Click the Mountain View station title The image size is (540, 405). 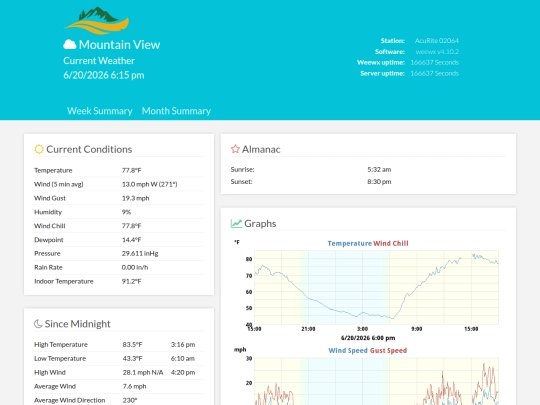[x=119, y=44]
